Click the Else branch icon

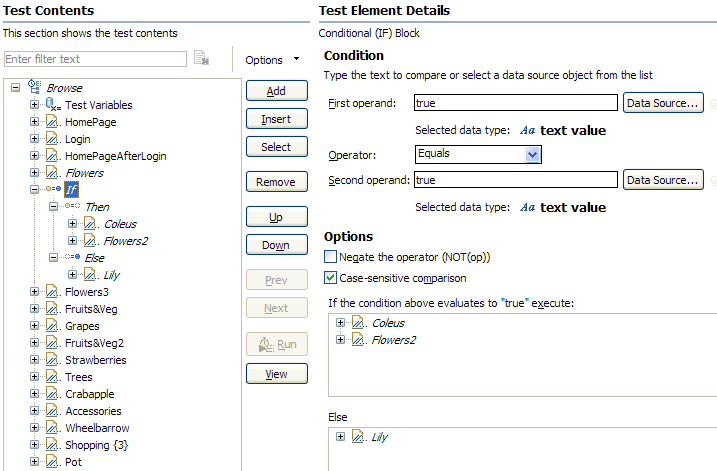[72, 258]
